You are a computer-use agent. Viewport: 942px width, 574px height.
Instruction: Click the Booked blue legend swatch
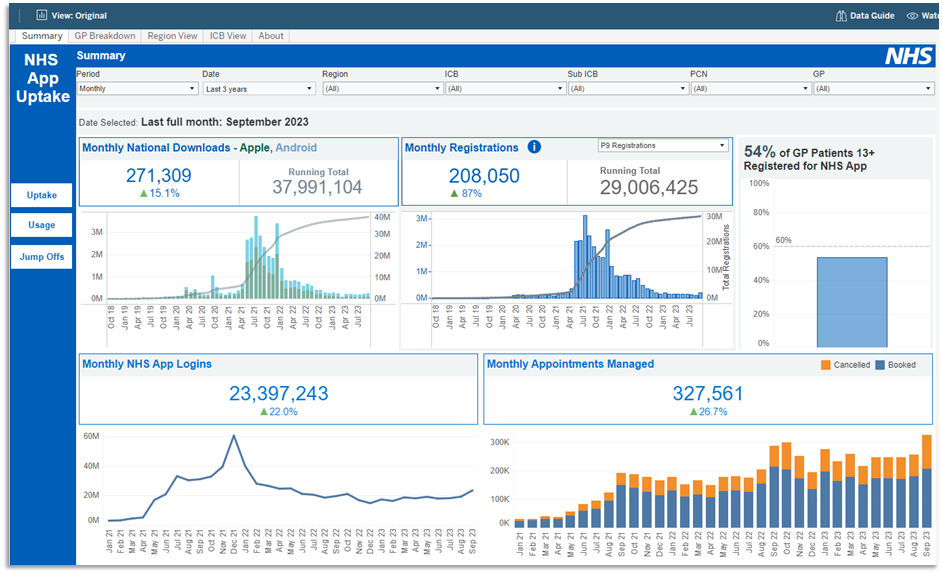(x=880, y=365)
